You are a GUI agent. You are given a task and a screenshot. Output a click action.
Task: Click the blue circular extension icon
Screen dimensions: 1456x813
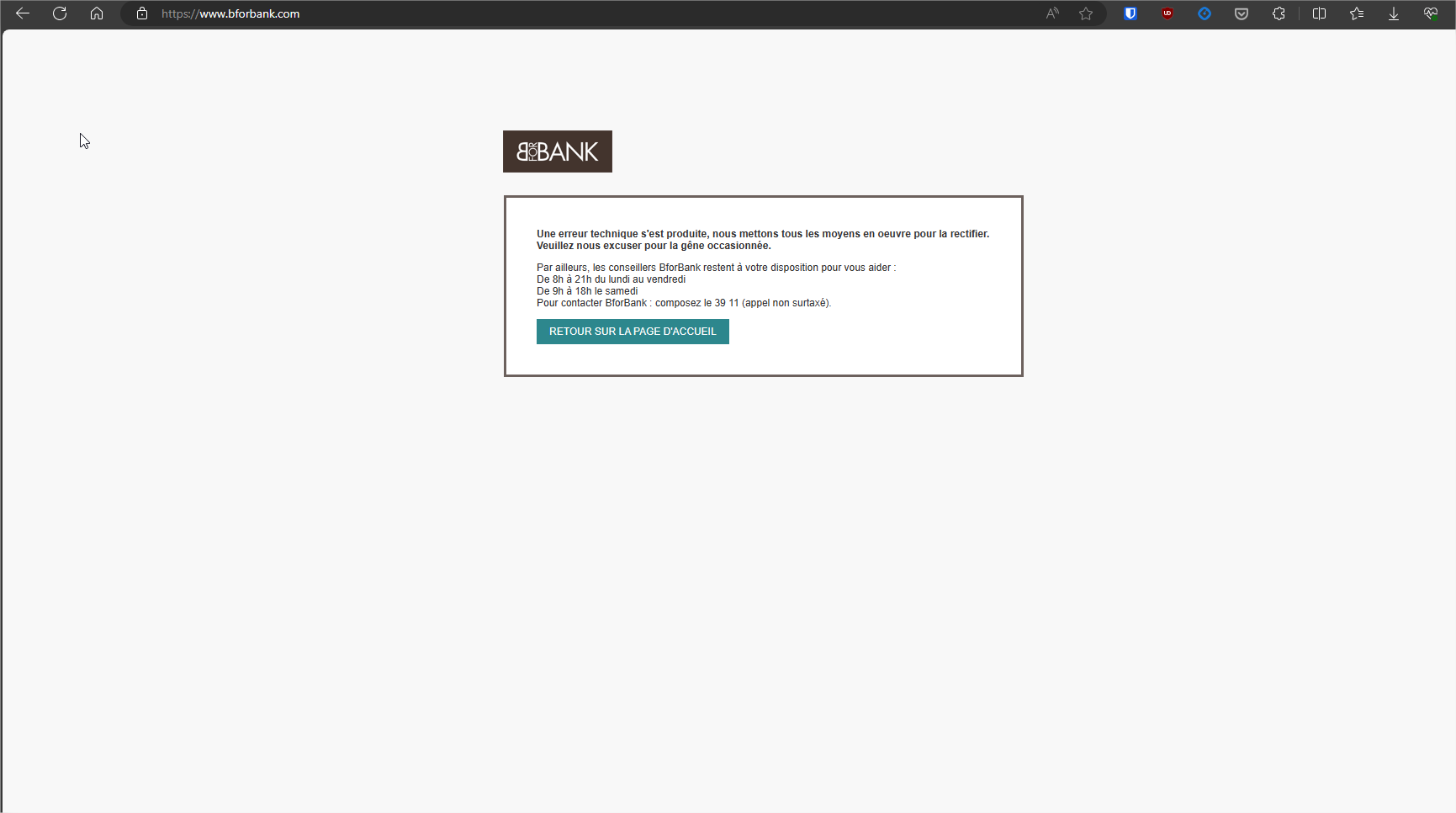(x=1205, y=13)
